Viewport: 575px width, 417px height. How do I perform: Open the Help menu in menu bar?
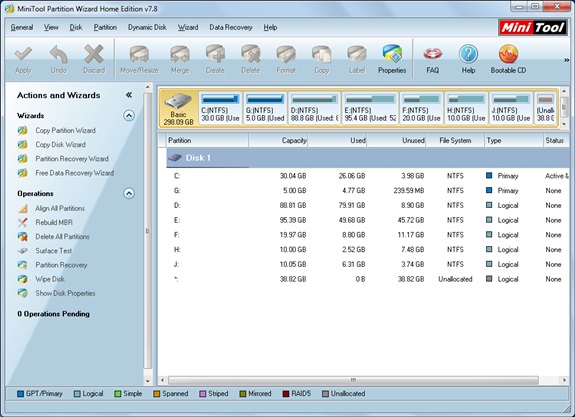point(270,27)
